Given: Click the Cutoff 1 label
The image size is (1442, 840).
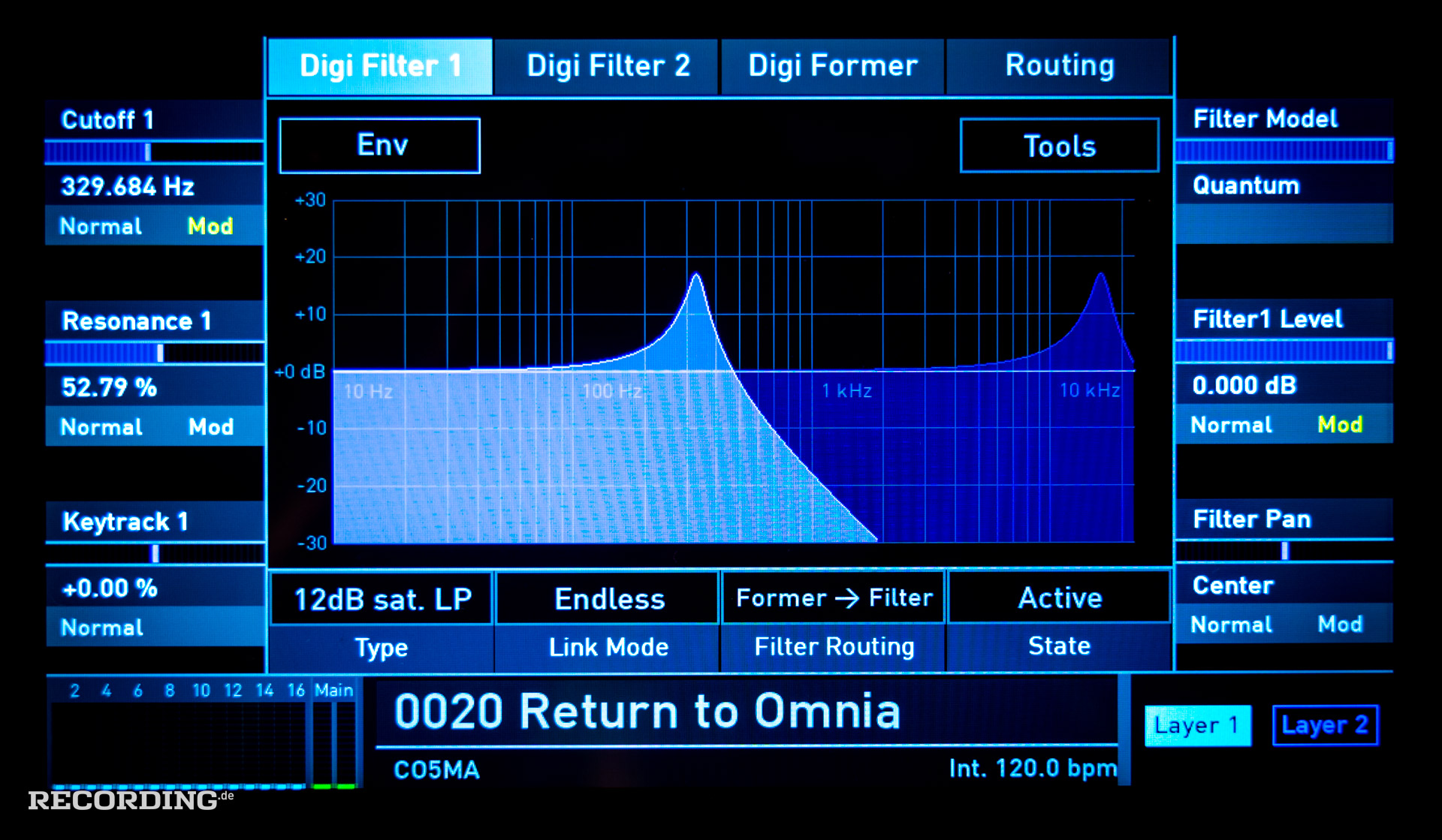Looking at the screenshot, I should pos(107,119).
